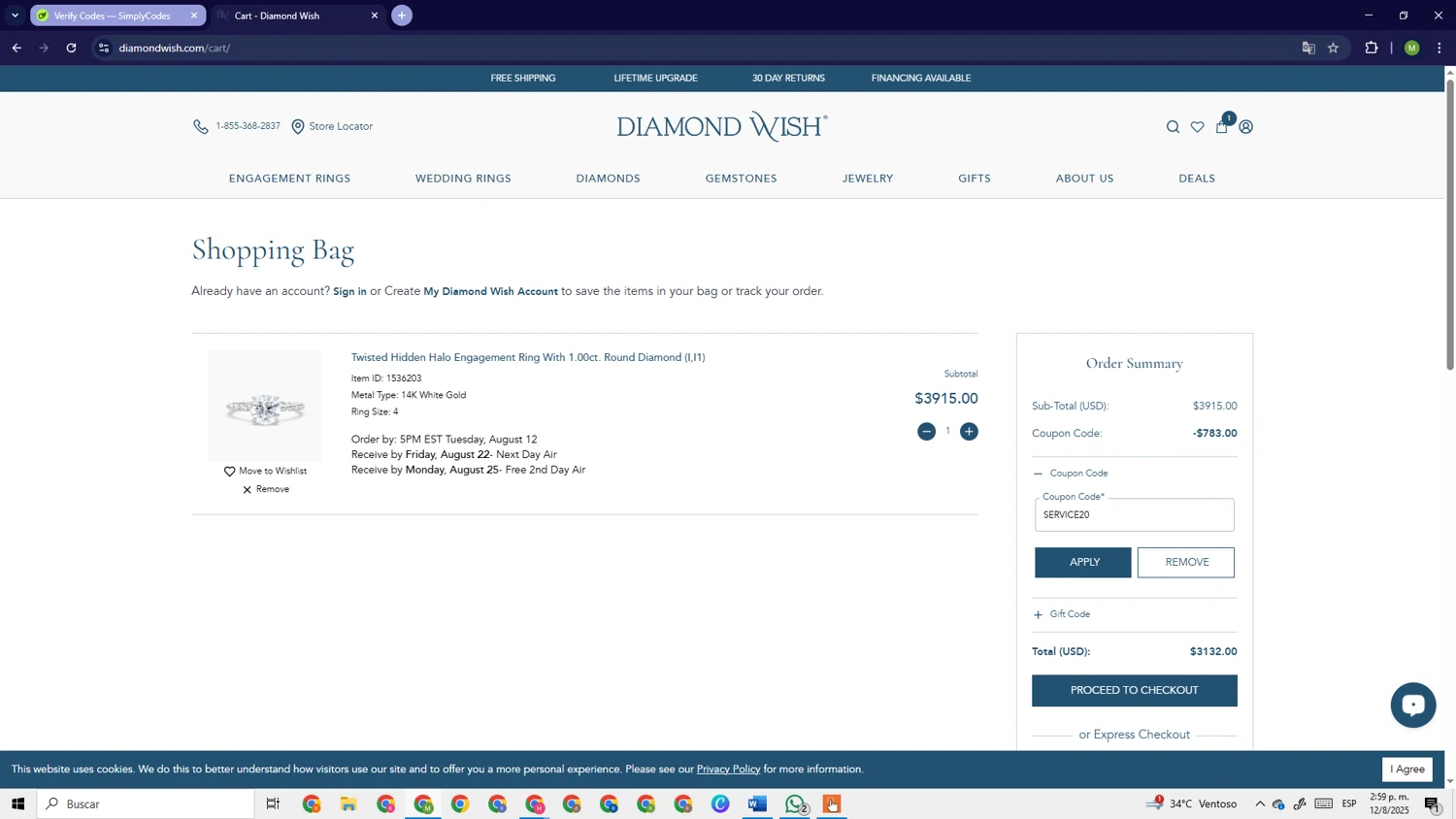This screenshot has width=1456, height=819.
Task: Click the Diamond Wish logo
Action: [x=722, y=127]
